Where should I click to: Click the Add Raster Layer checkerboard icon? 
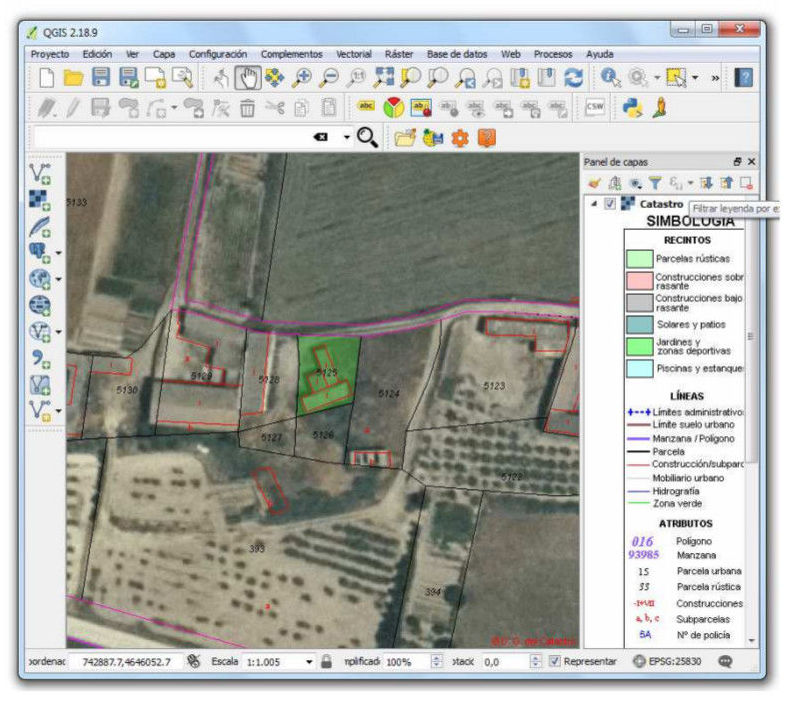(x=40, y=200)
